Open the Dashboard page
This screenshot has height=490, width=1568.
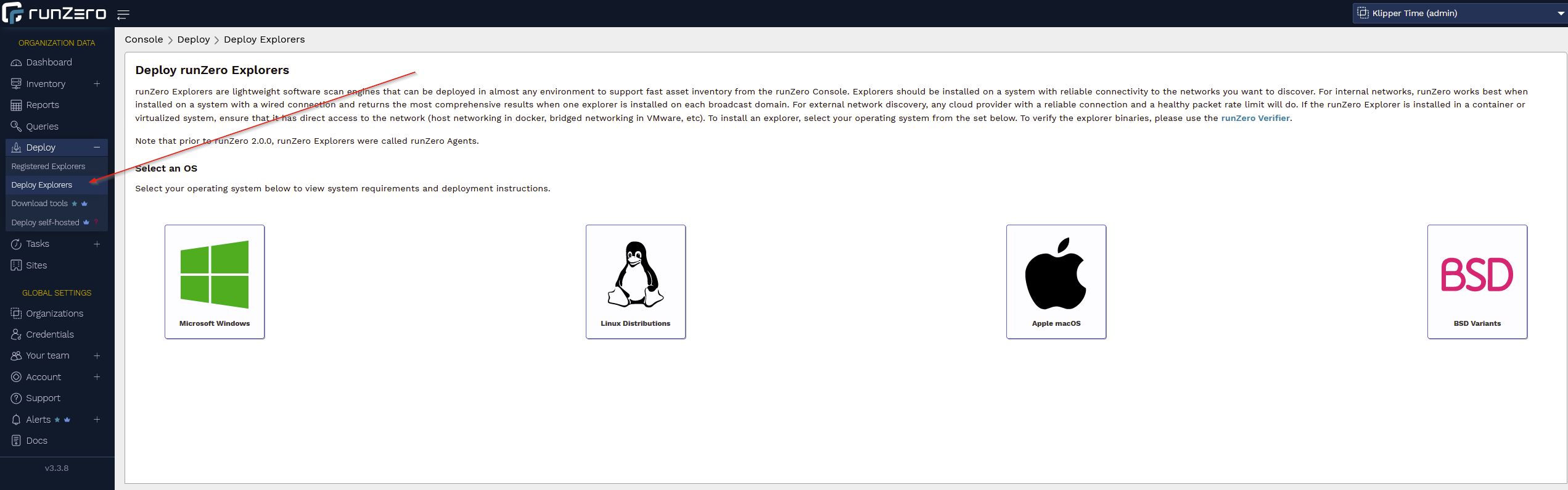pyautogui.click(x=49, y=62)
